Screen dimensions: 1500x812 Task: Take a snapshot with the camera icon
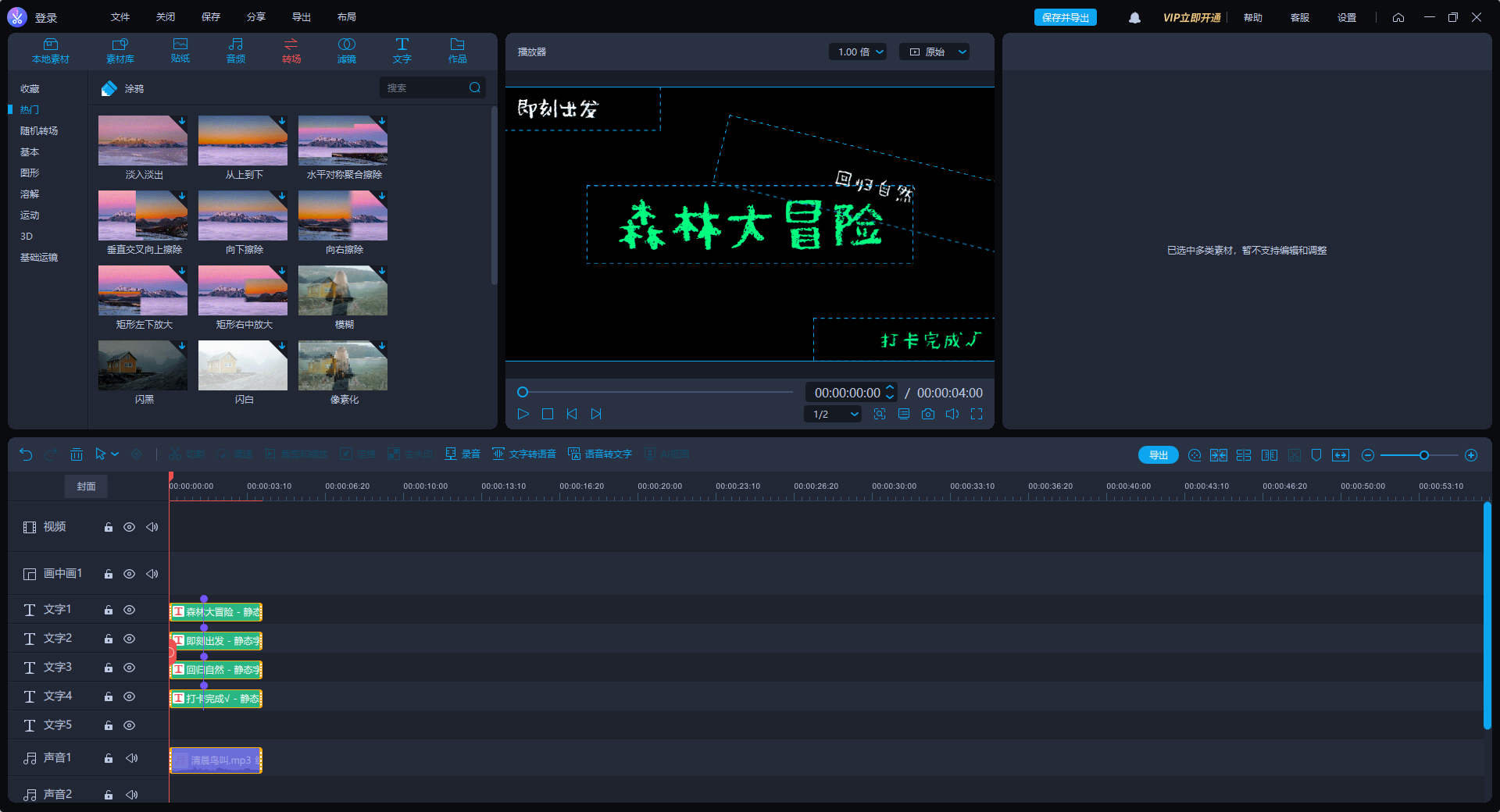click(927, 414)
